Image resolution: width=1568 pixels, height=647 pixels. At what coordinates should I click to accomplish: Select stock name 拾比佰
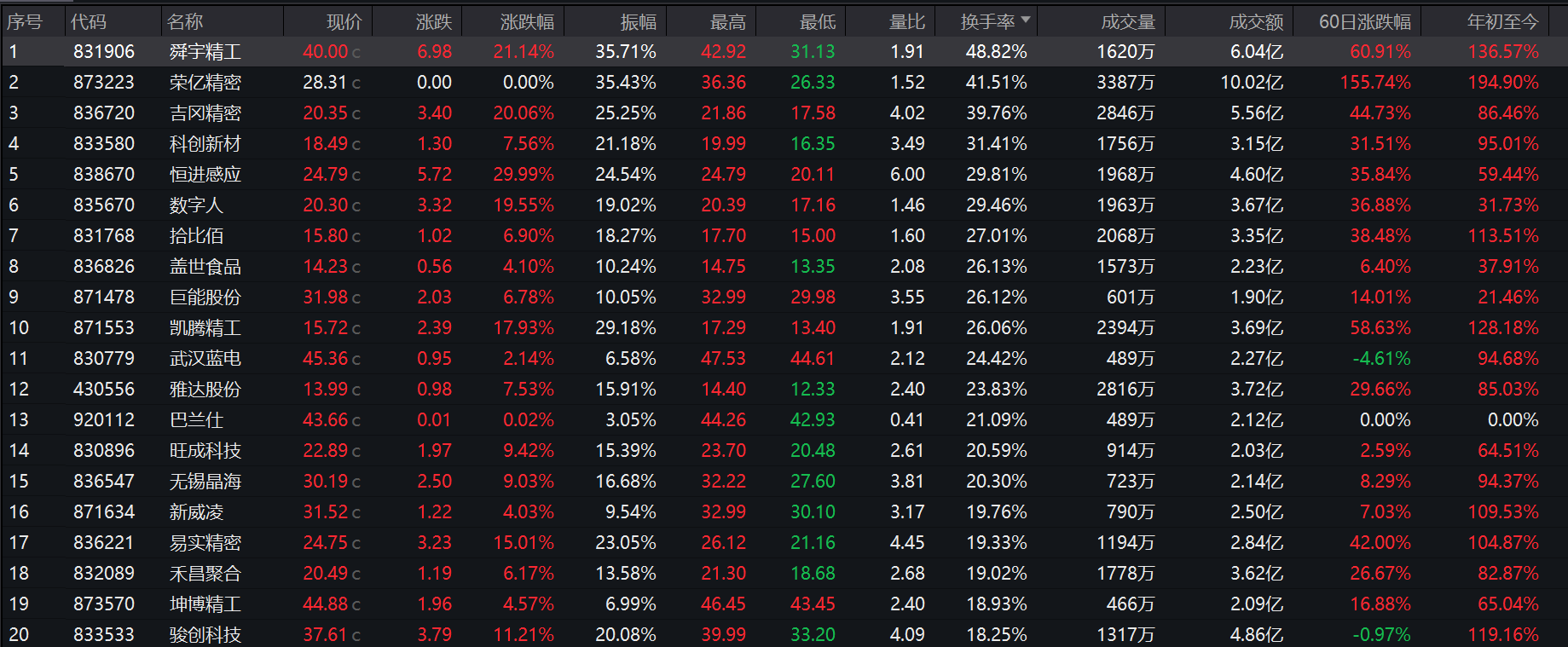pos(196,236)
